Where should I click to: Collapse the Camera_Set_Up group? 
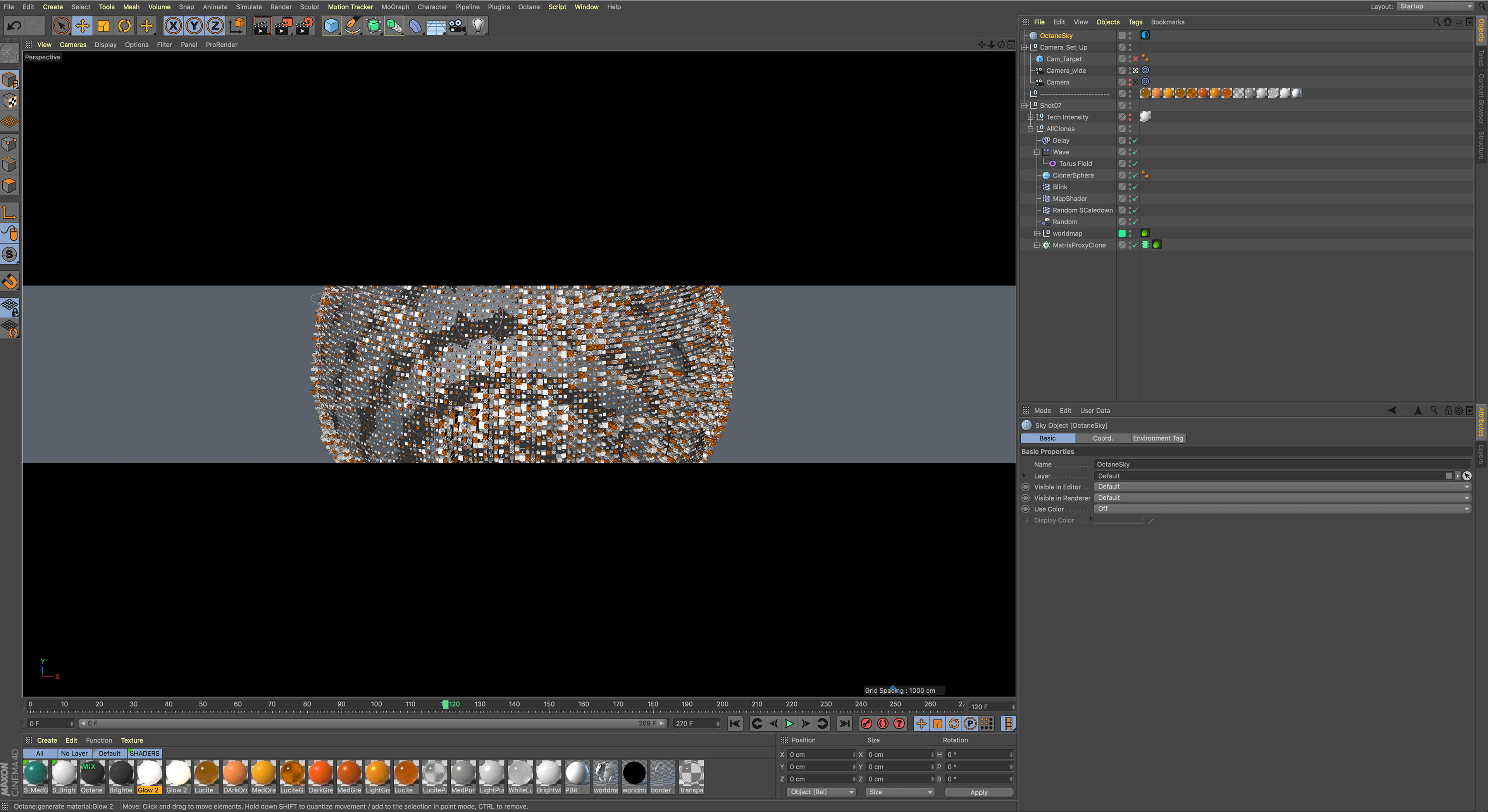click(1024, 47)
